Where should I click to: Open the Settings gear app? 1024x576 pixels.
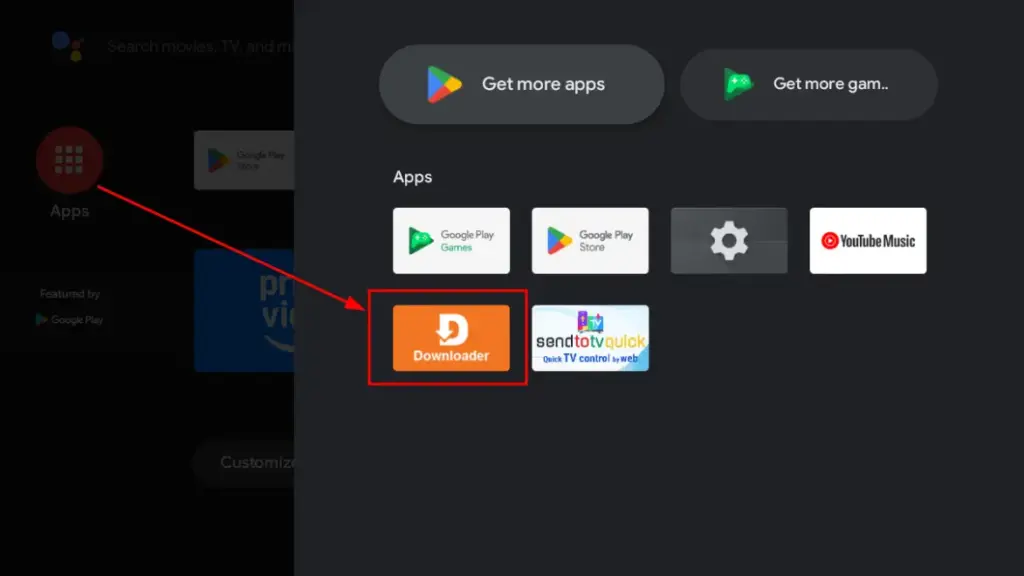pos(729,240)
